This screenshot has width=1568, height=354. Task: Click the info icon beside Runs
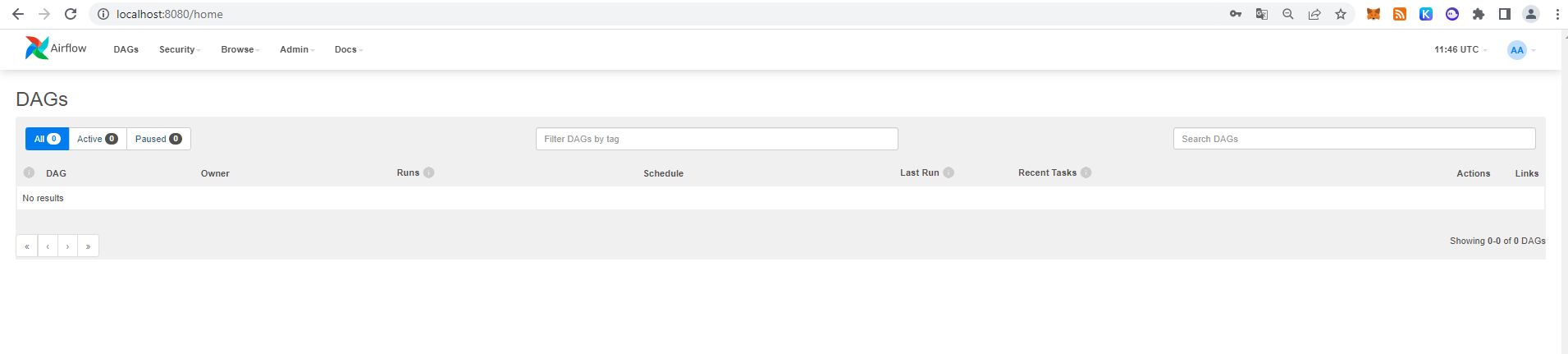pos(429,172)
